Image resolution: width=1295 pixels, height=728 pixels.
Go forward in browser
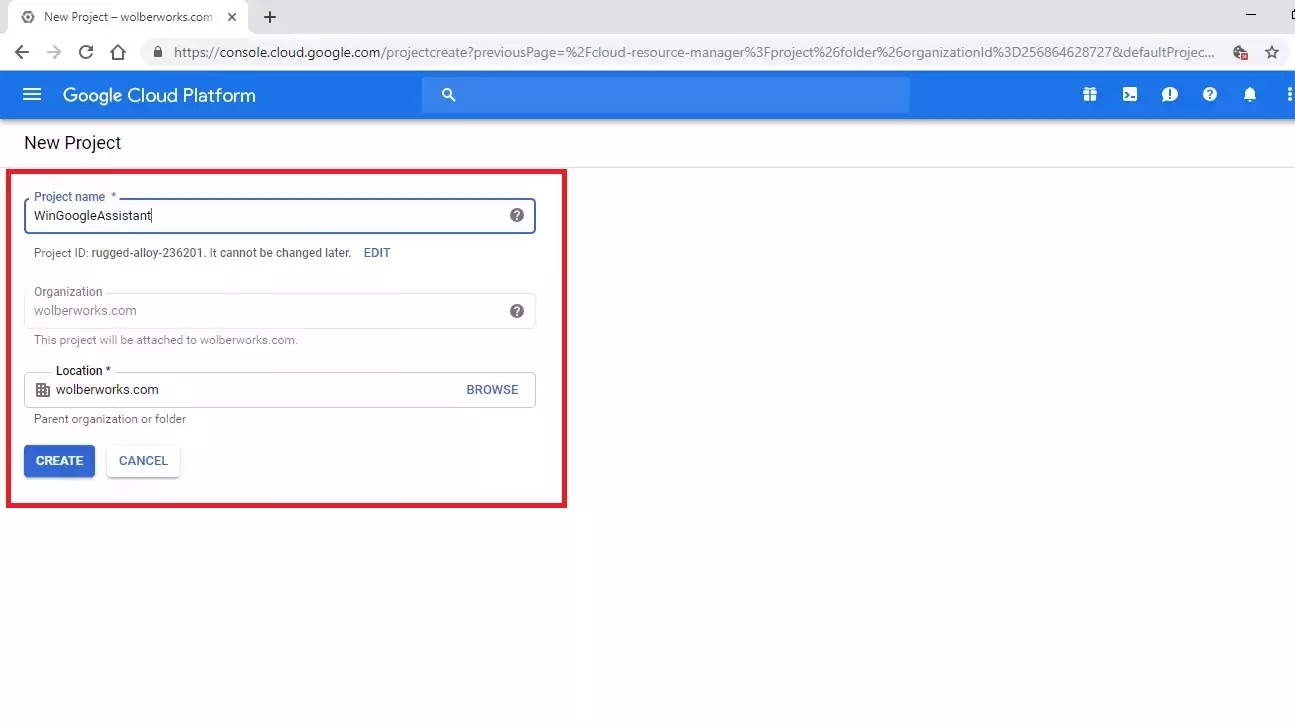[54, 52]
